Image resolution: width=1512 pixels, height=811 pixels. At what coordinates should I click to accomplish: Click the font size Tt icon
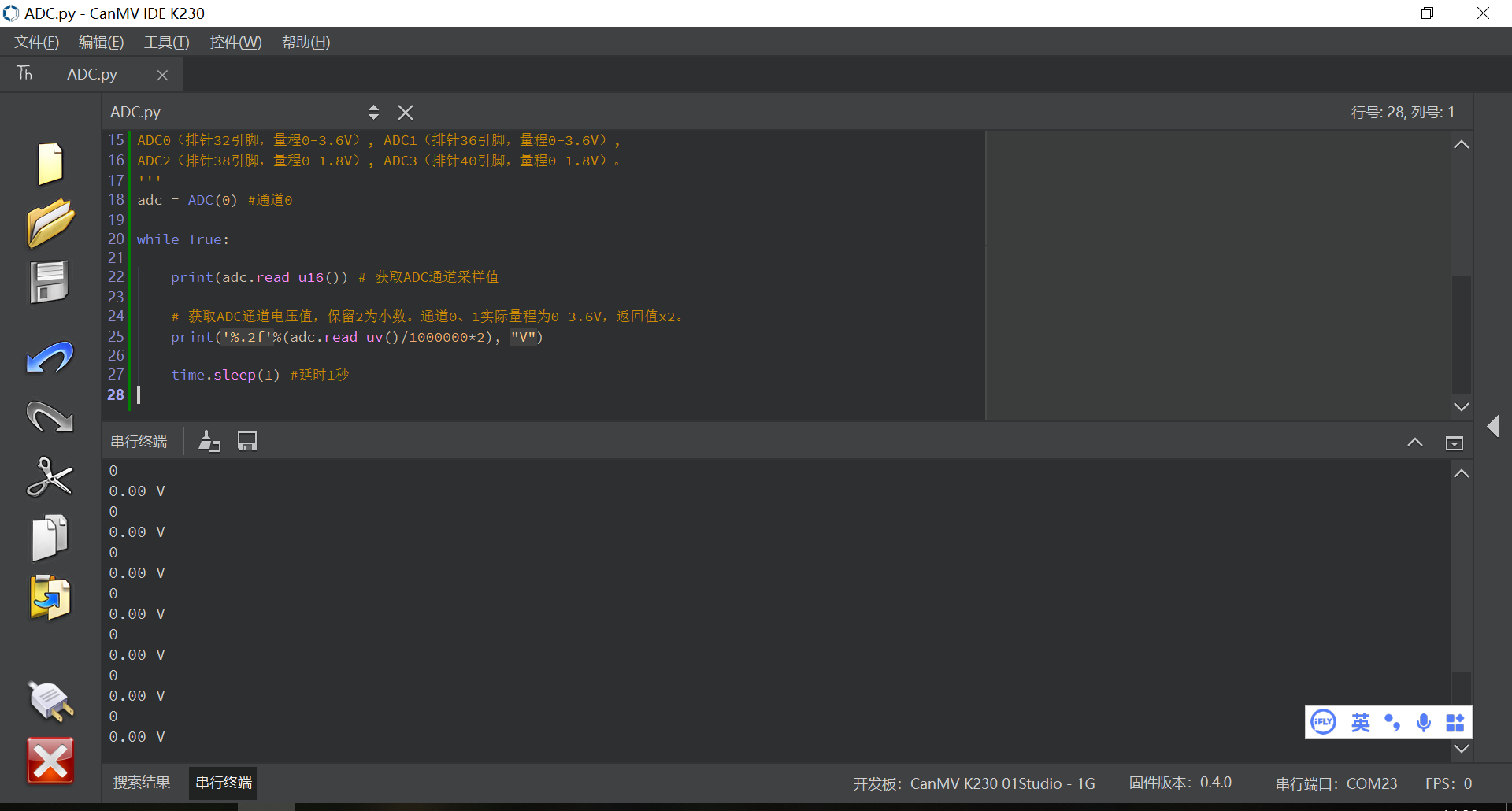coord(25,73)
